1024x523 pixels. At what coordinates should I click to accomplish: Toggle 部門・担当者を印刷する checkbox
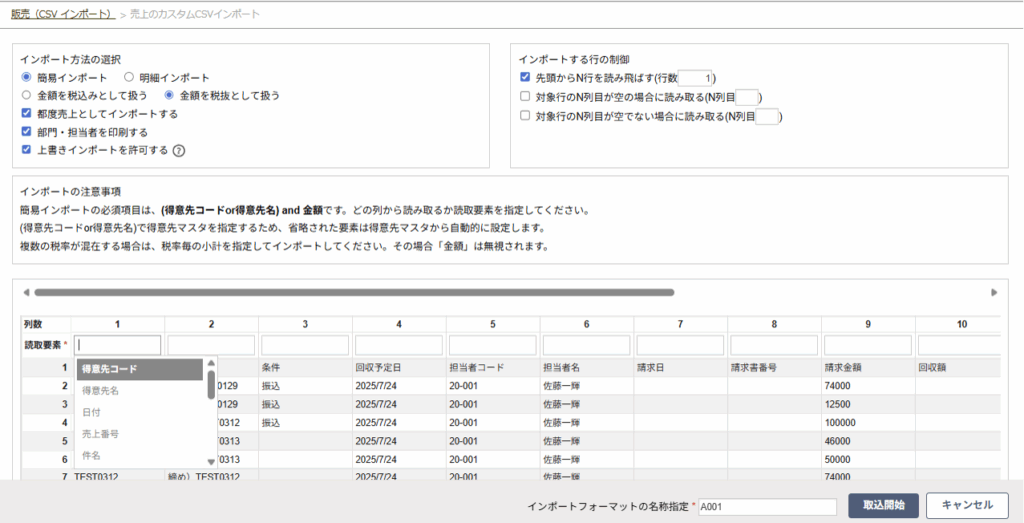27,132
